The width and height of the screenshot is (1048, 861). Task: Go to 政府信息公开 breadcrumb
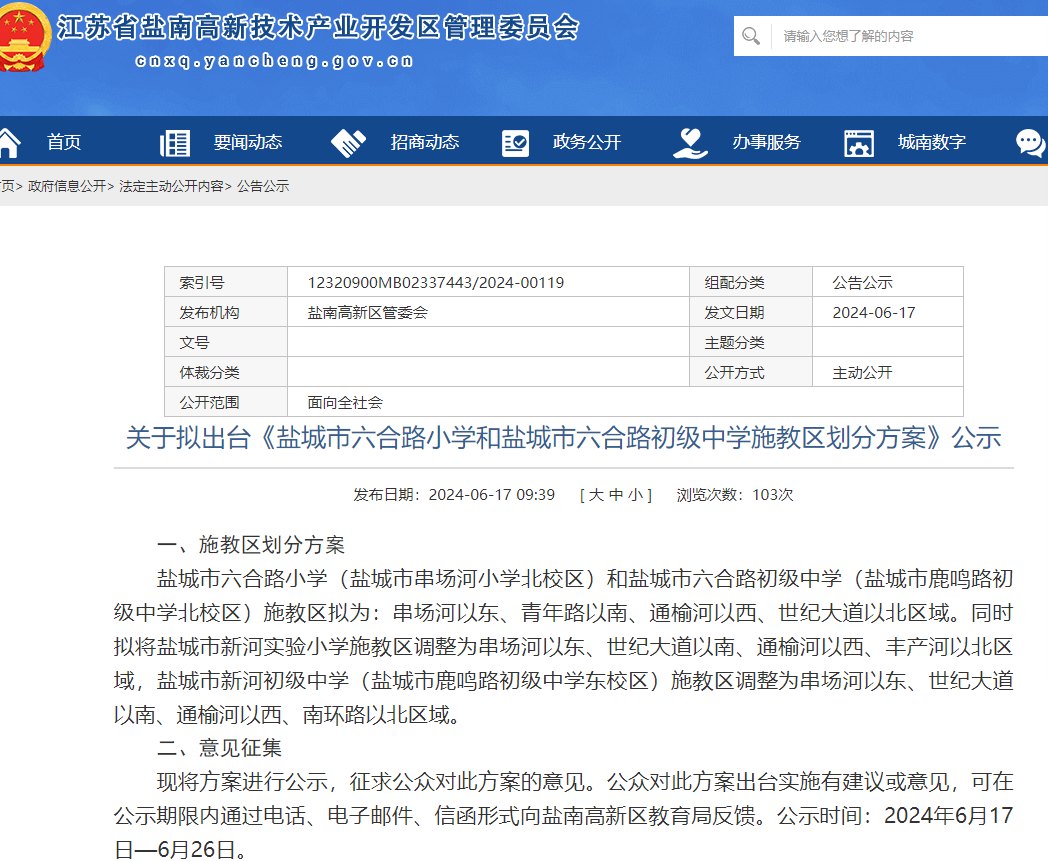67,186
